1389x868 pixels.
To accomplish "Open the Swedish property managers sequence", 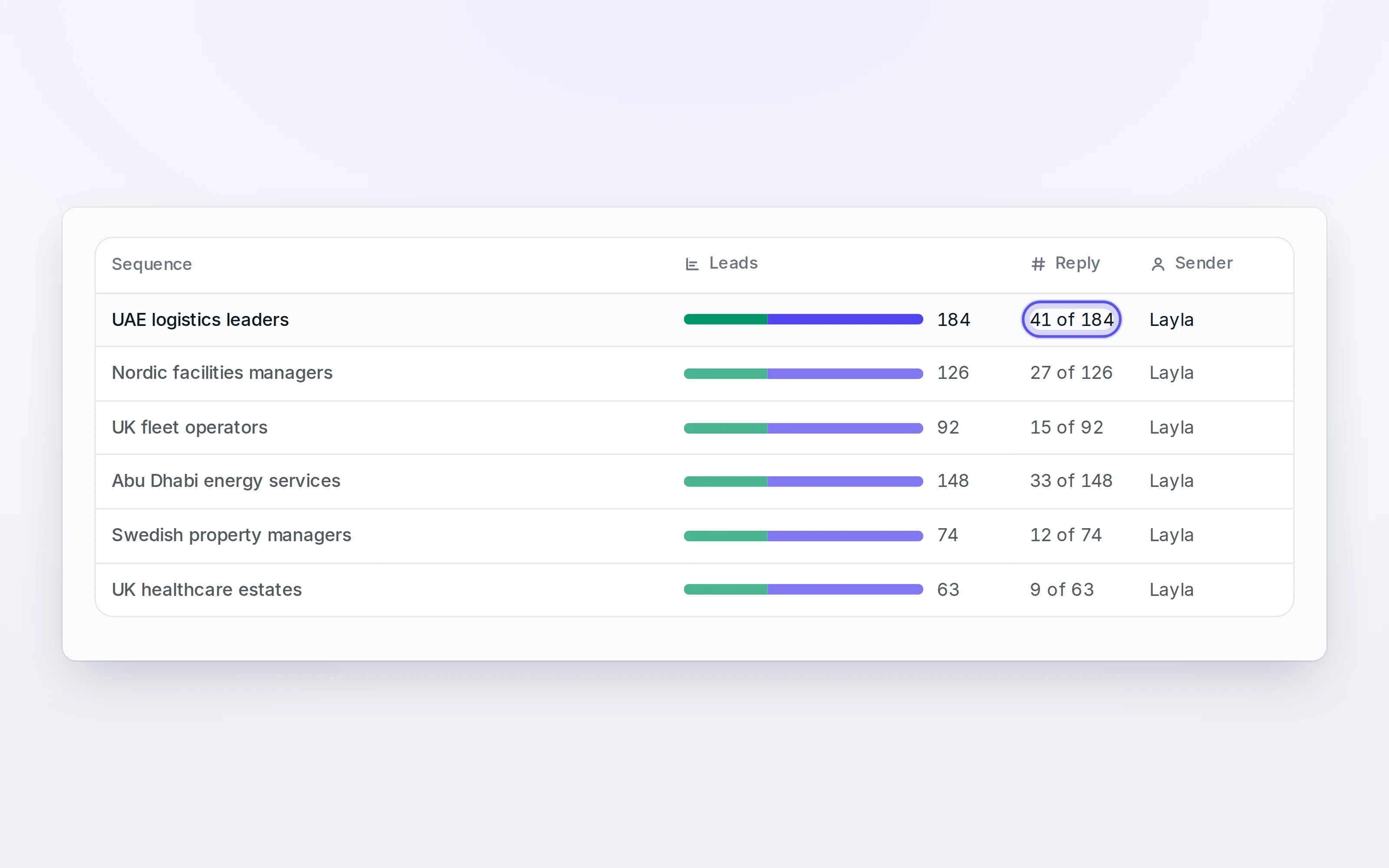I will pyautogui.click(x=231, y=536).
